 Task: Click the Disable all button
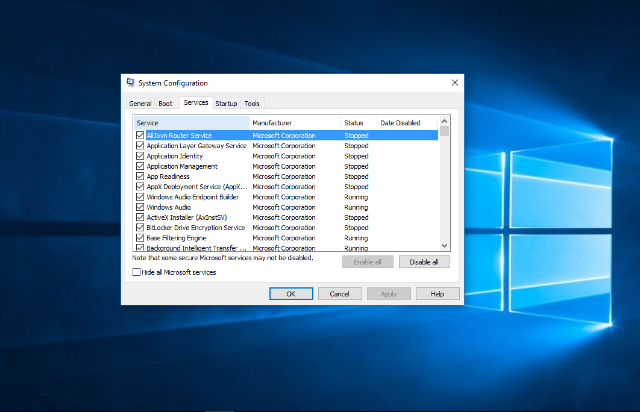[x=424, y=262]
